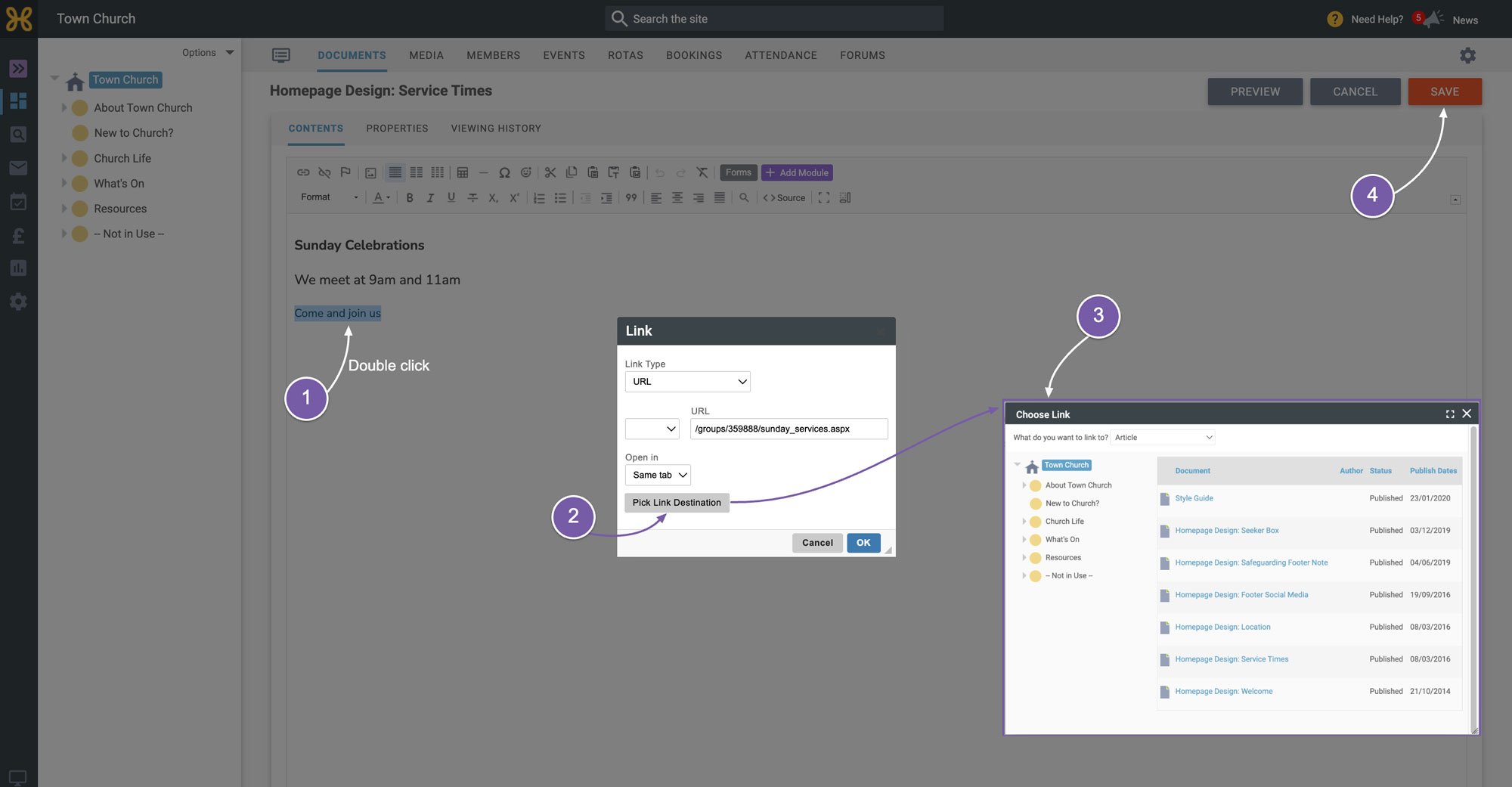Screen dimensions: 1512x787
Task: Toggle italic formatting
Action: pos(430,198)
